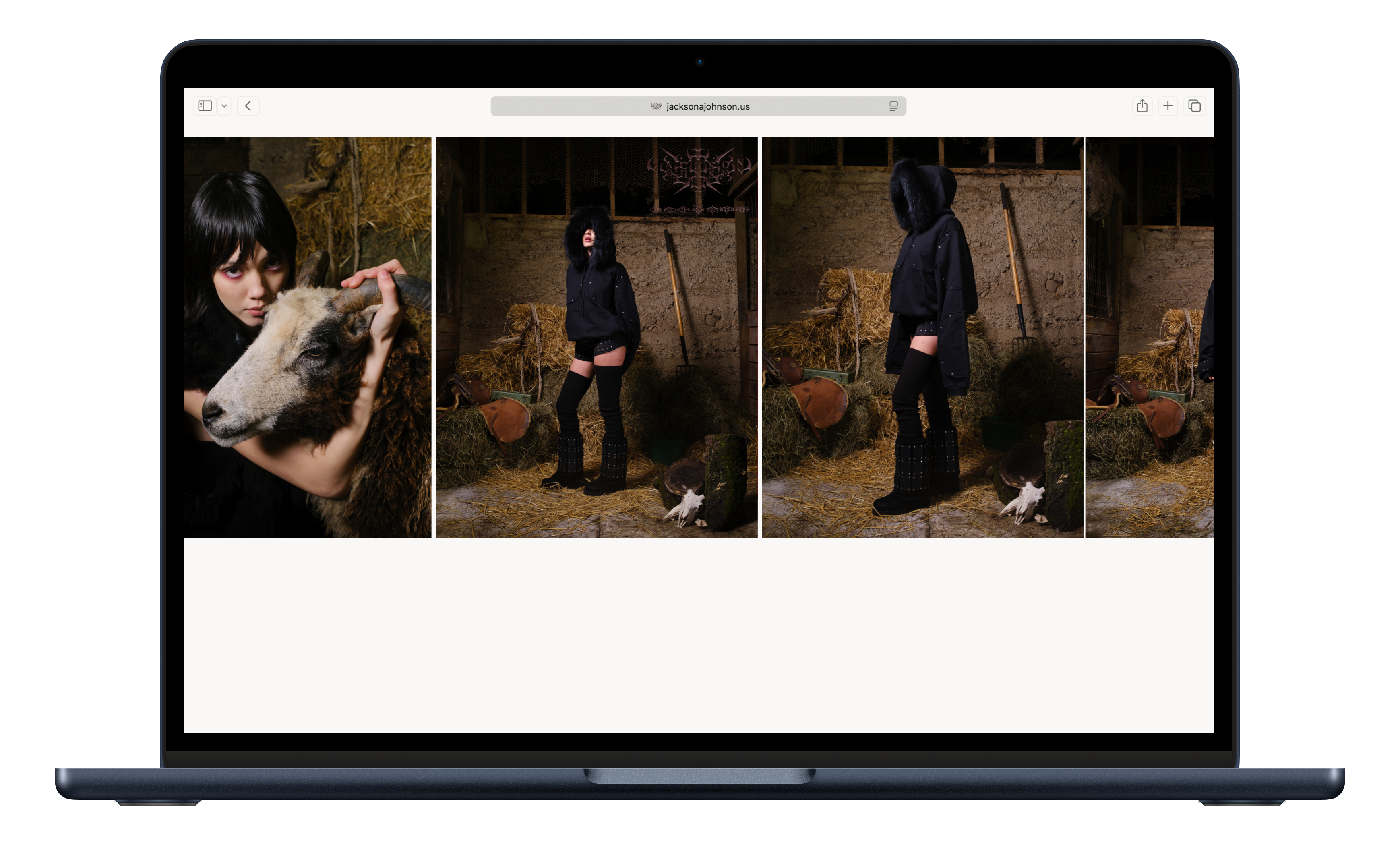Go back with the back arrow
The height and width of the screenshot is (845, 1400).
coord(248,106)
